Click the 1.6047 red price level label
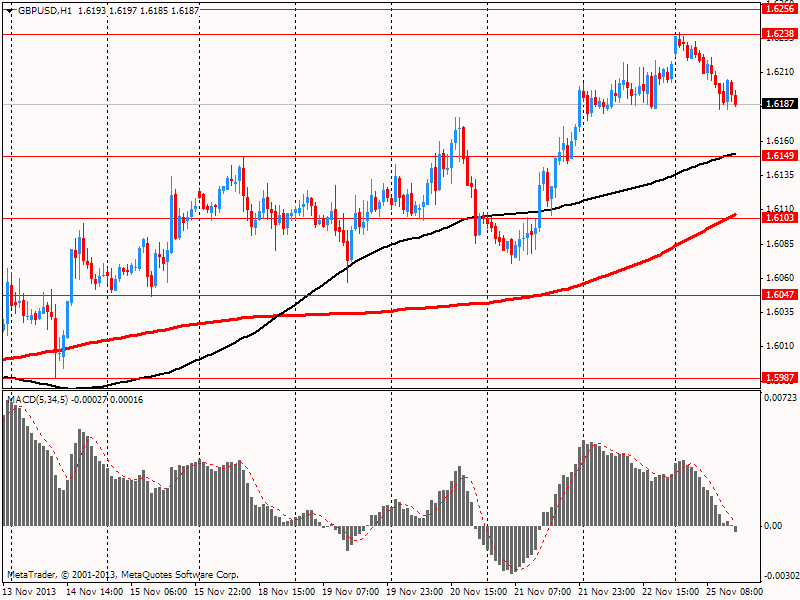Screen dimensions: 800x600 pyautogui.click(x=780, y=295)
